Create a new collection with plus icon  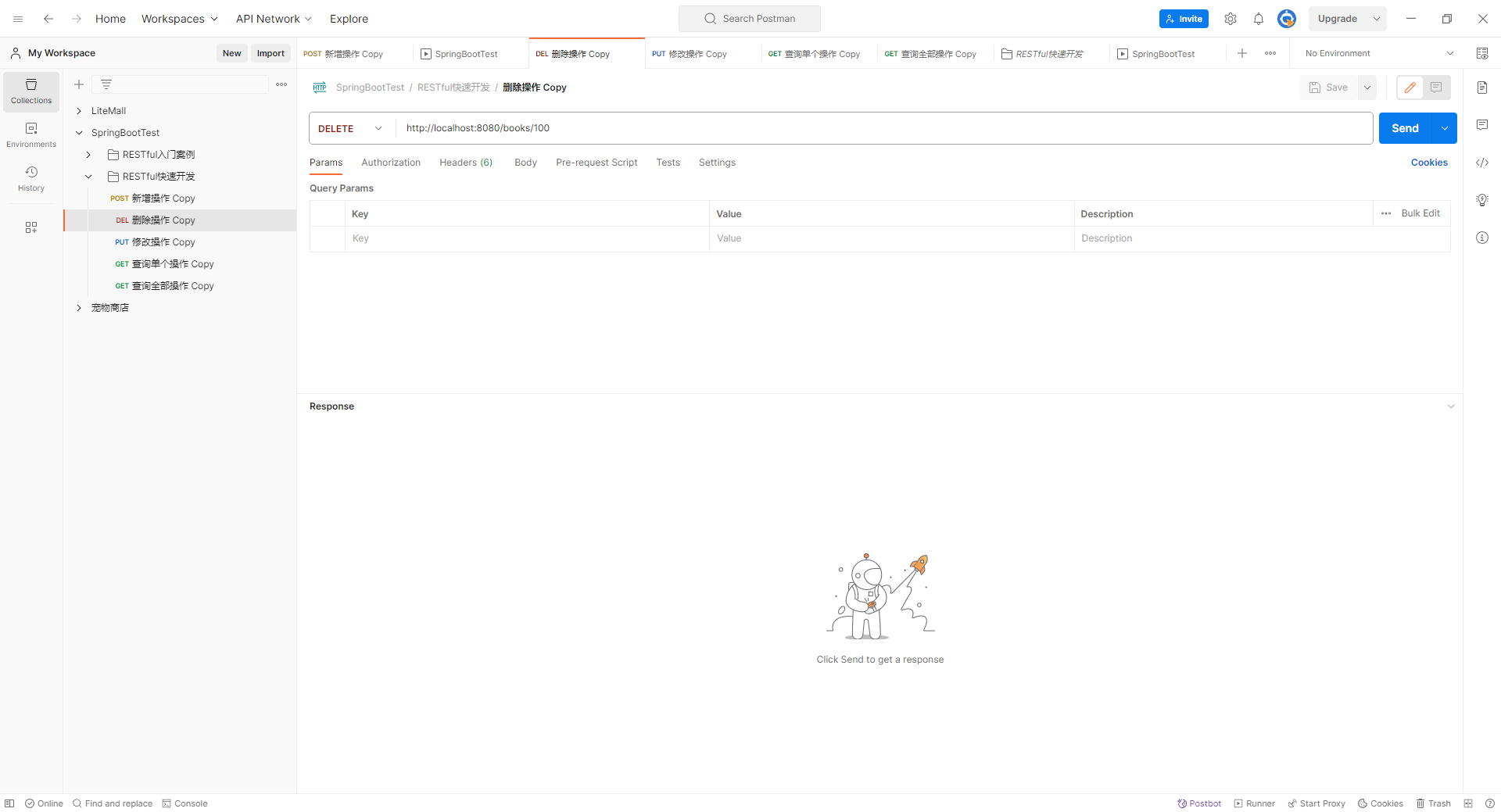click(79, 84)
